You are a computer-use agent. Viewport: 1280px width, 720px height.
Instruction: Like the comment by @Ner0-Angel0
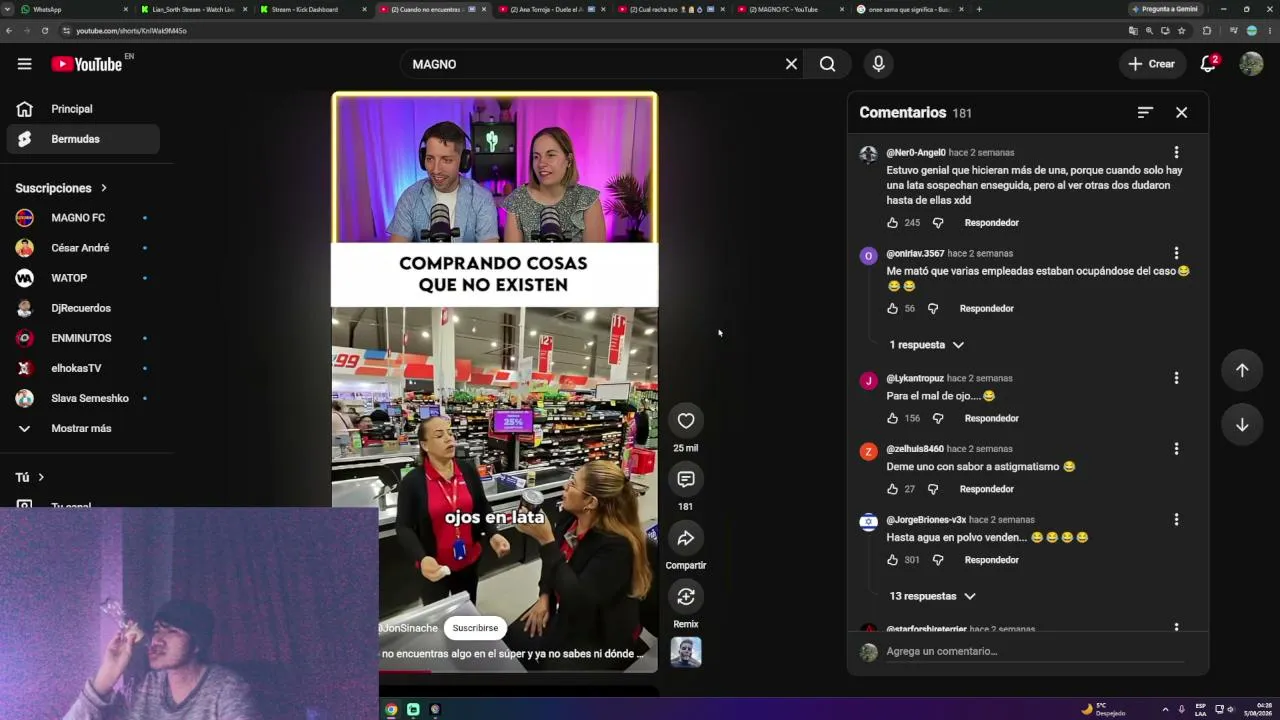(x=893, y=223)
